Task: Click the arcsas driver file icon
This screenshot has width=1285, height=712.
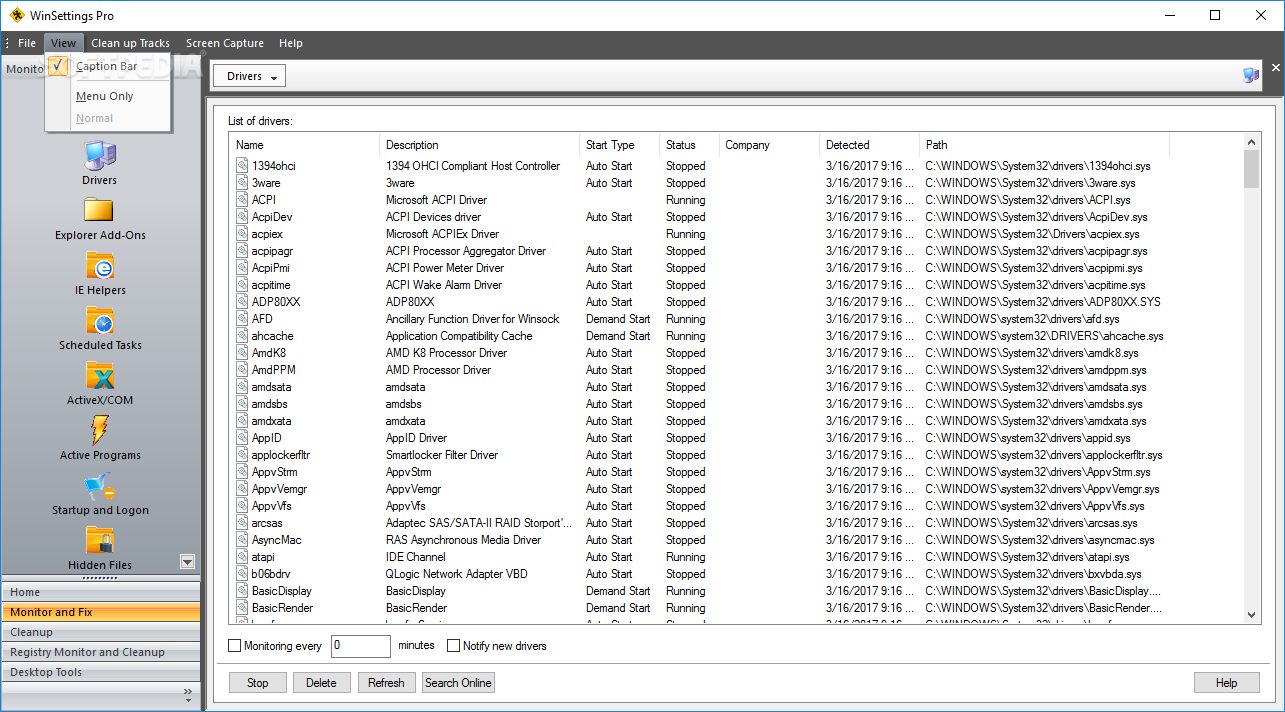Action: [242, 523]
